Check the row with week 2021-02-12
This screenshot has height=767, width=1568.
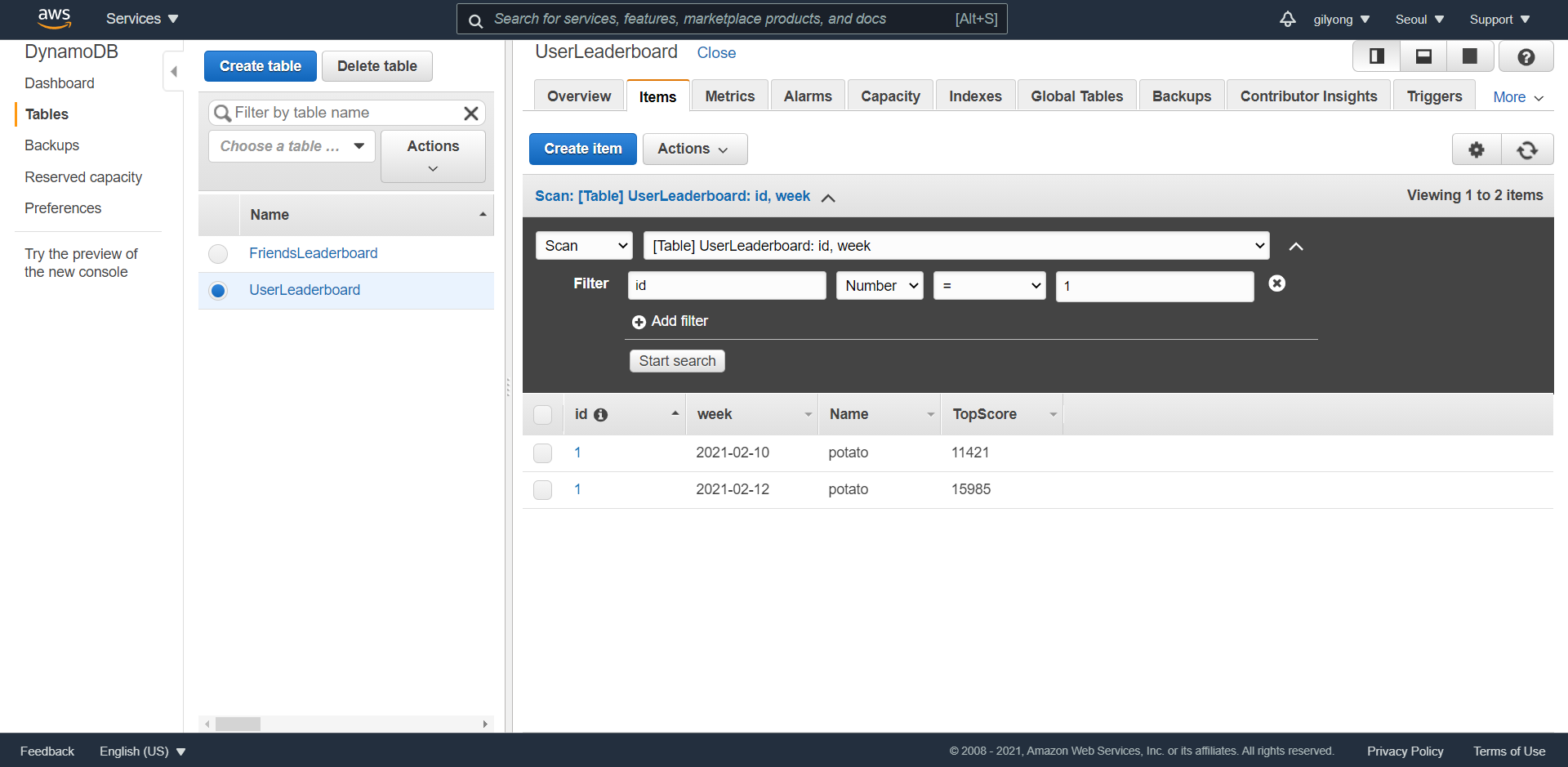[x=542, y=490]
